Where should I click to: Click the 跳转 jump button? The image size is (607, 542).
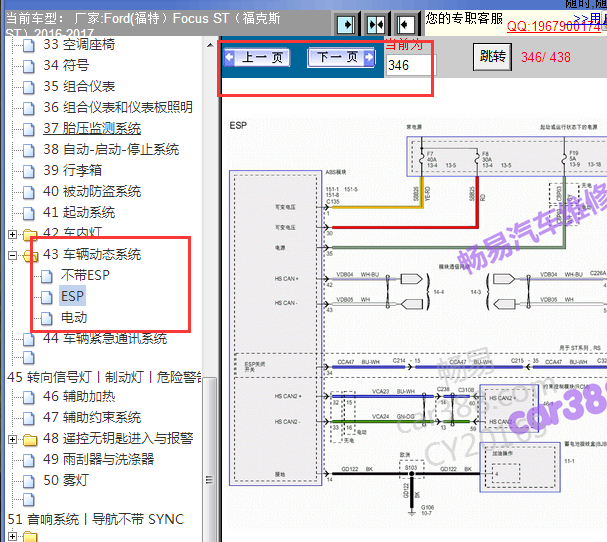(492, 57)
